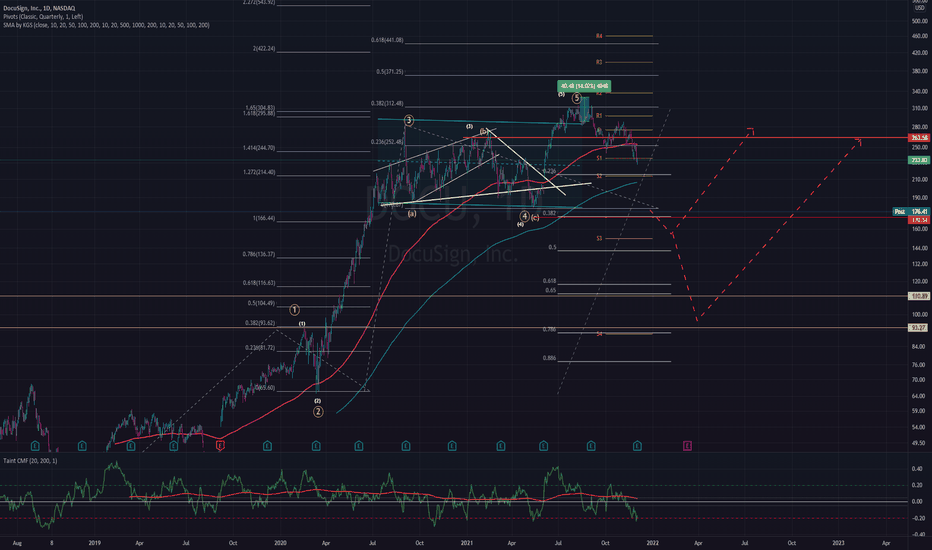Click the 2023 label on time axis
932x550 pixels.
coord(839,543)
